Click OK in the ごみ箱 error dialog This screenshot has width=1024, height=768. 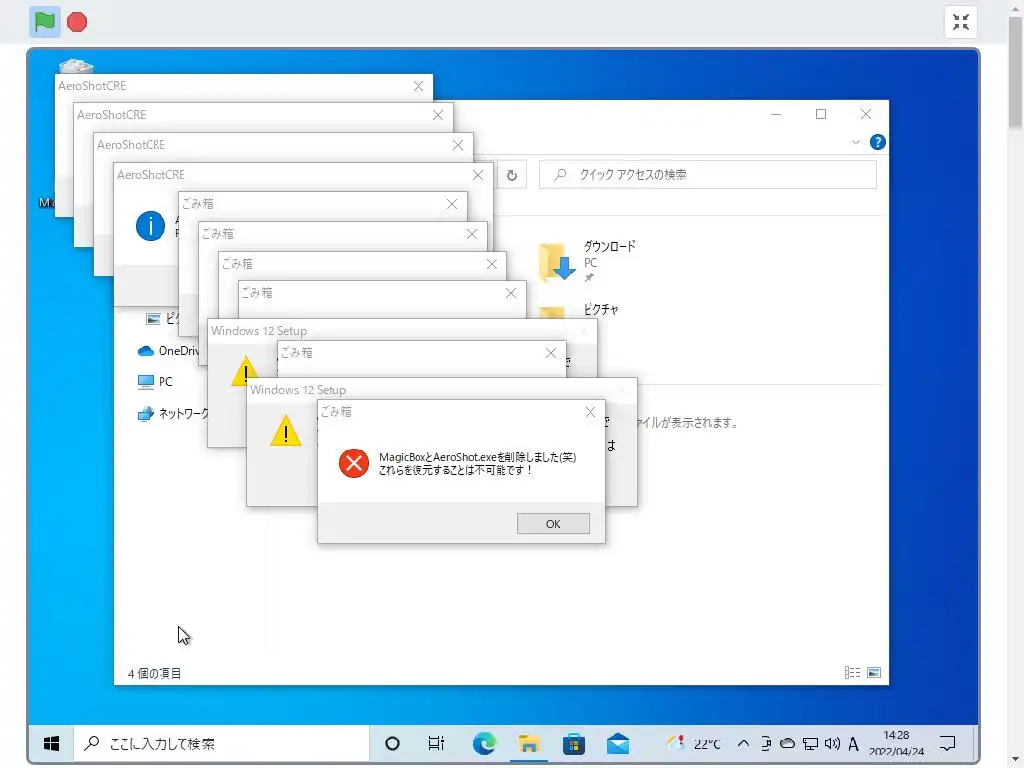tap(552, 524)
